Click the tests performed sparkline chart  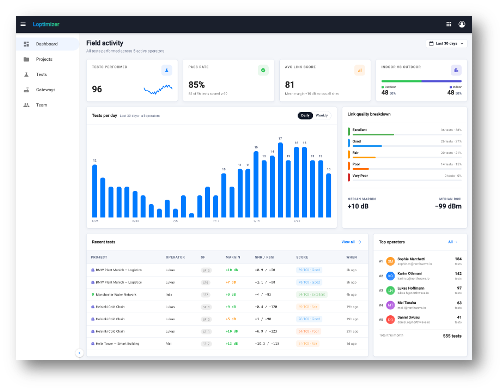(x=158, y=90)
